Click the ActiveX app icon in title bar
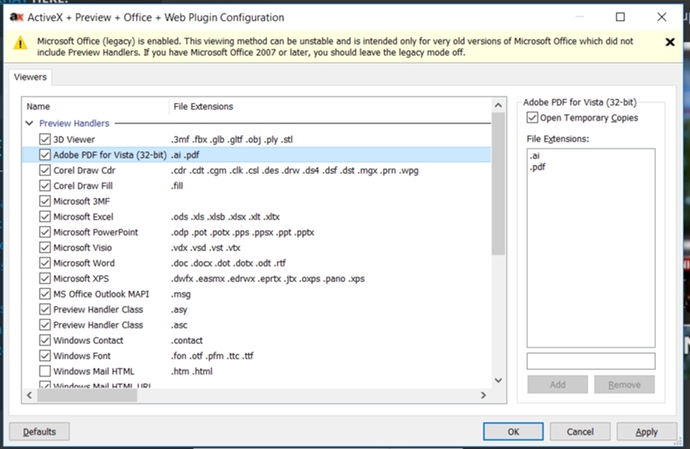The height and width of the screenshot is (449, 690). tap(16, 17)
